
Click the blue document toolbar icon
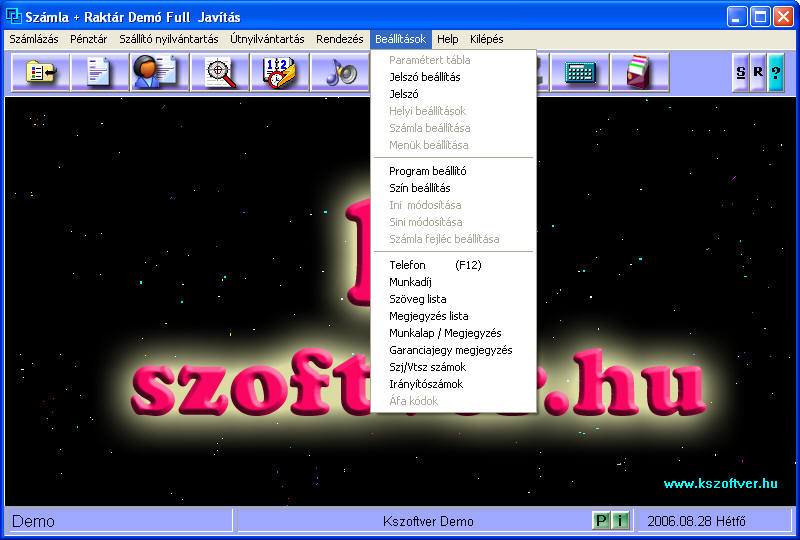tap(100, 72)
